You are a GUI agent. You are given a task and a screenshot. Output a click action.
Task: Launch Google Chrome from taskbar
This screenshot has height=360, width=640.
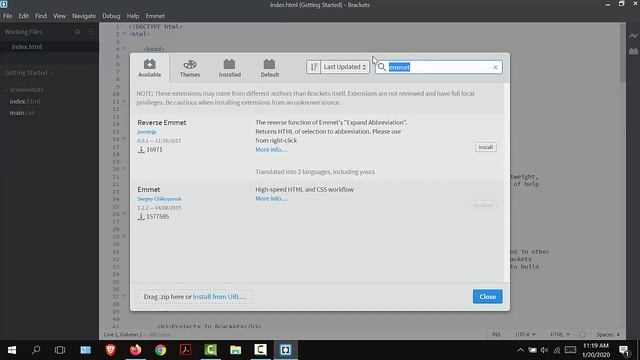point(160,350)
